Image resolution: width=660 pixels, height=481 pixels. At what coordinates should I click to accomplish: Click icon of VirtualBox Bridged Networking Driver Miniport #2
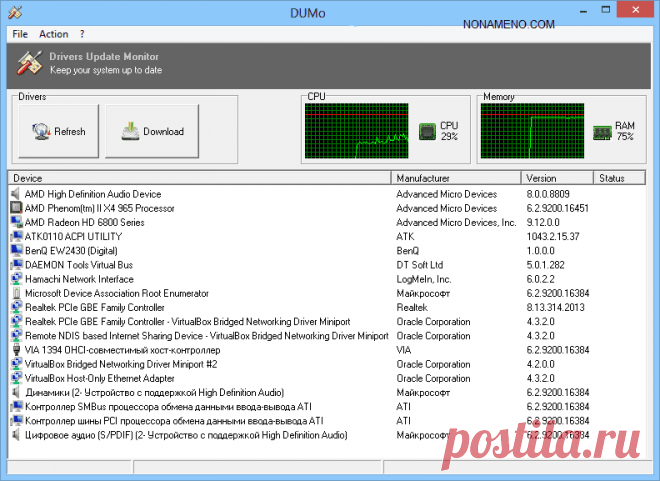pyautogui.click(x=16, y=364)
